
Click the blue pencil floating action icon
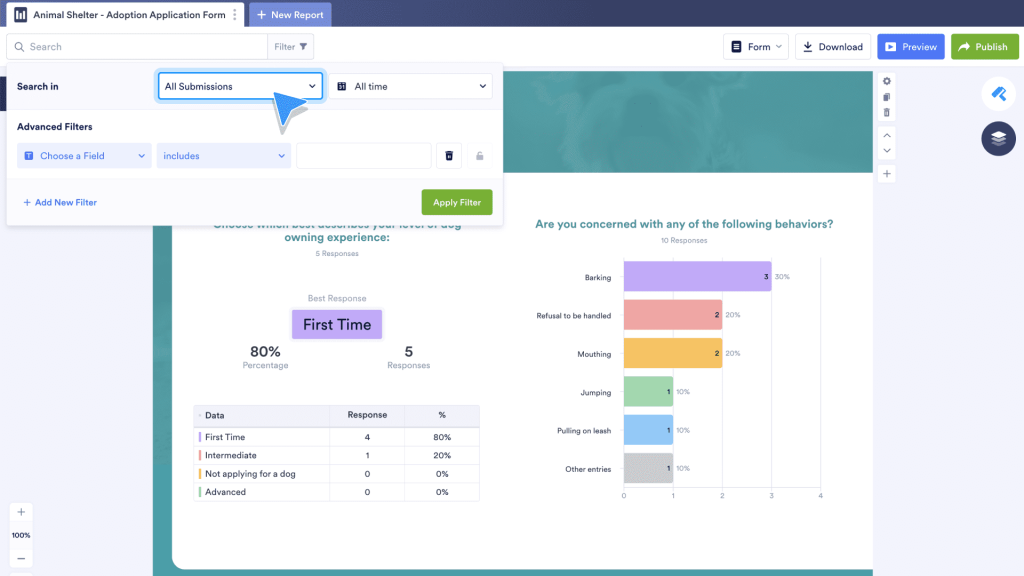click(x=998, y=93)
